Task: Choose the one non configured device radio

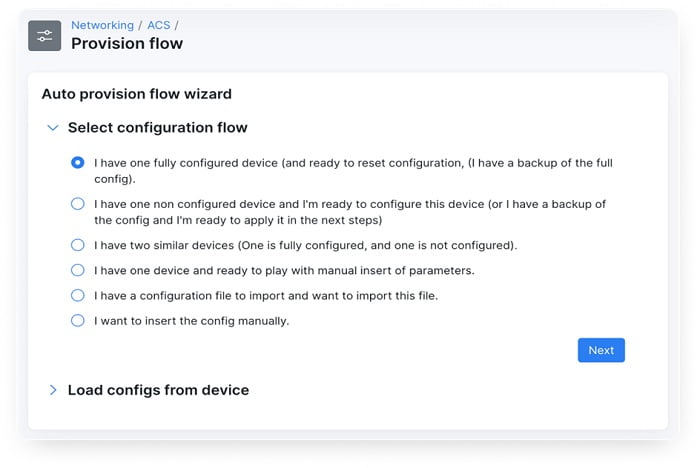Action: click(77, 203)
